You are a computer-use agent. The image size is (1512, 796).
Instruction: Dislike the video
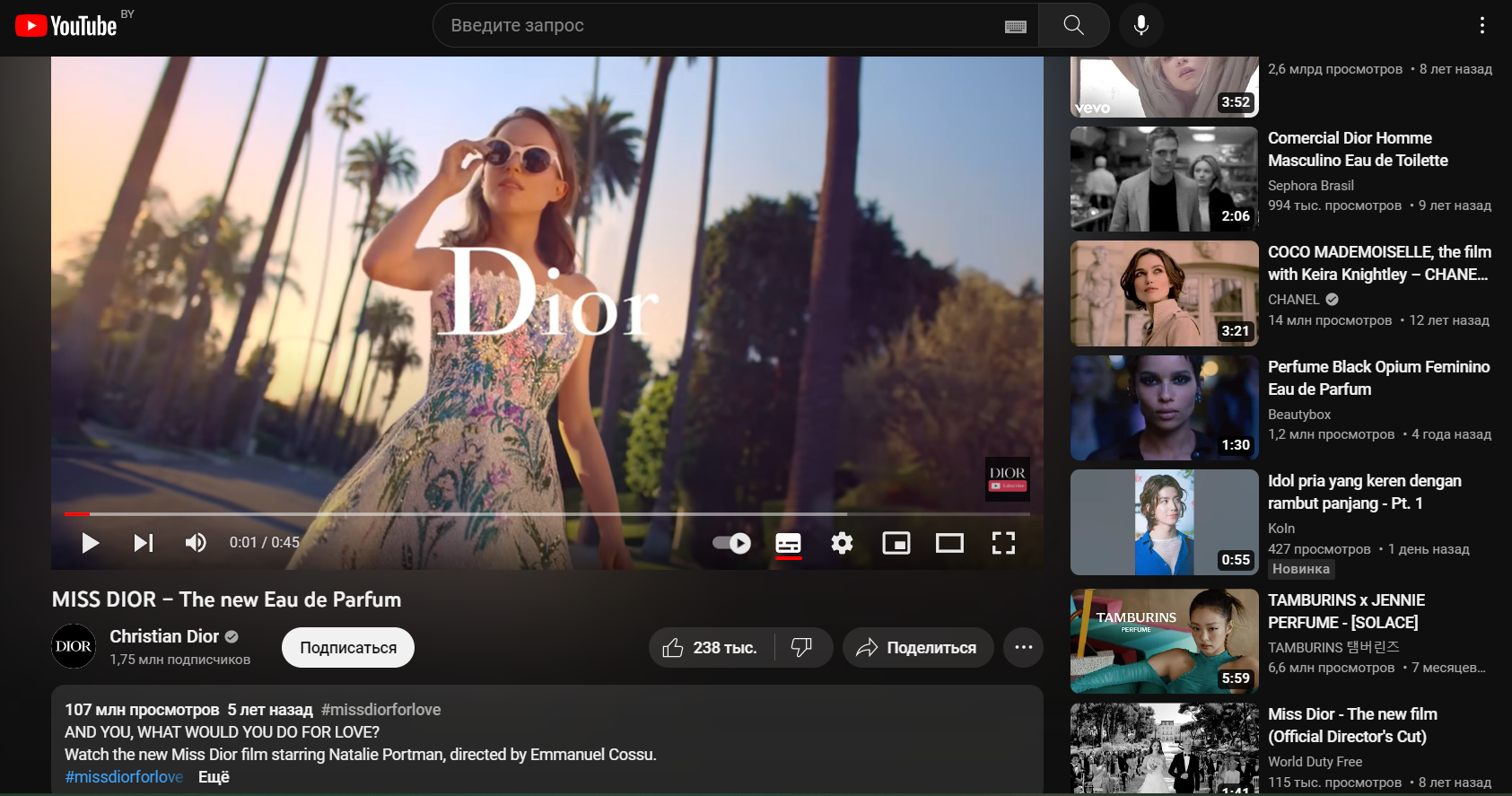pos(802,647)
